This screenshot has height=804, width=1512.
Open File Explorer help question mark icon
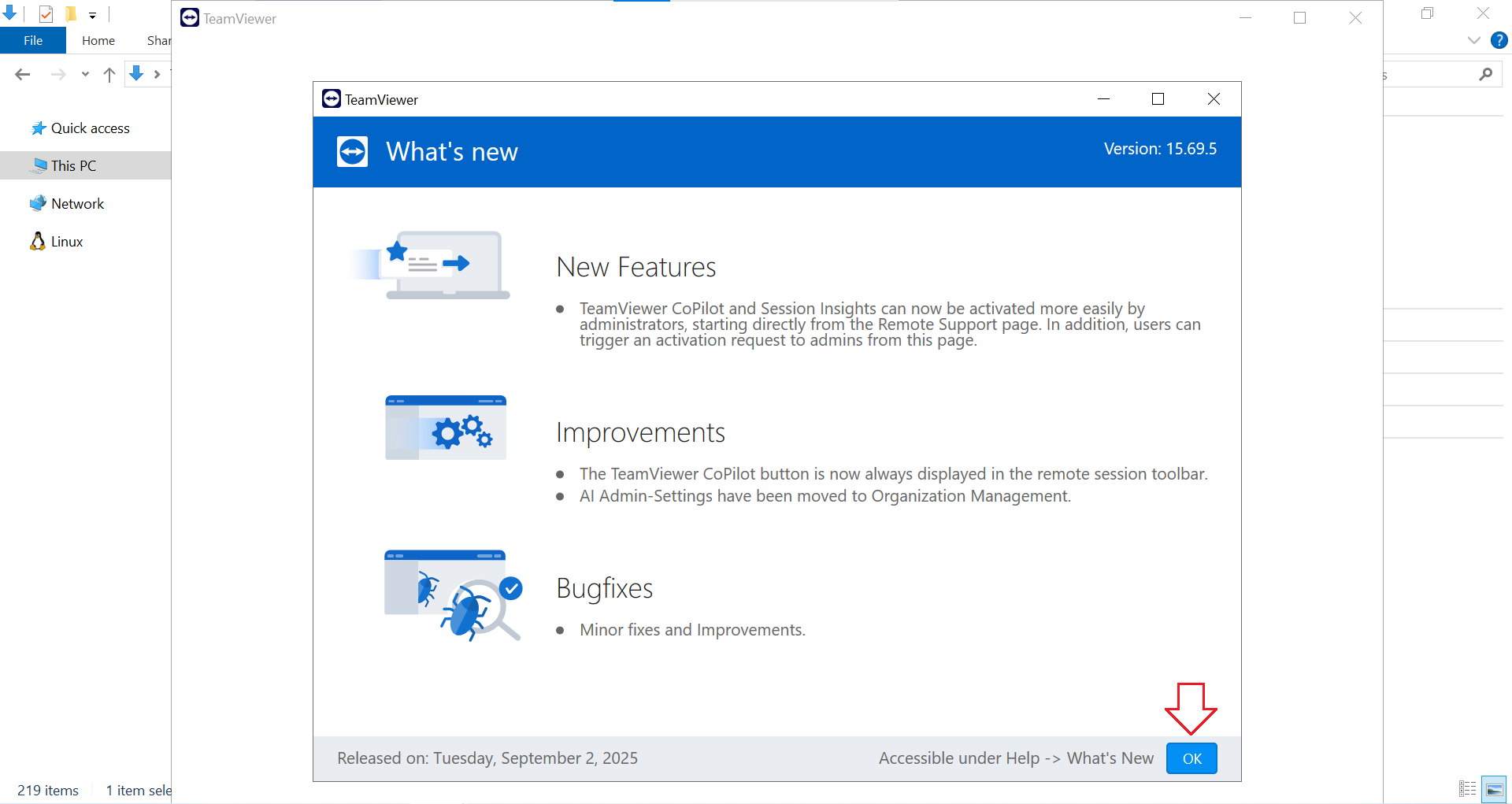(1499, 40)
